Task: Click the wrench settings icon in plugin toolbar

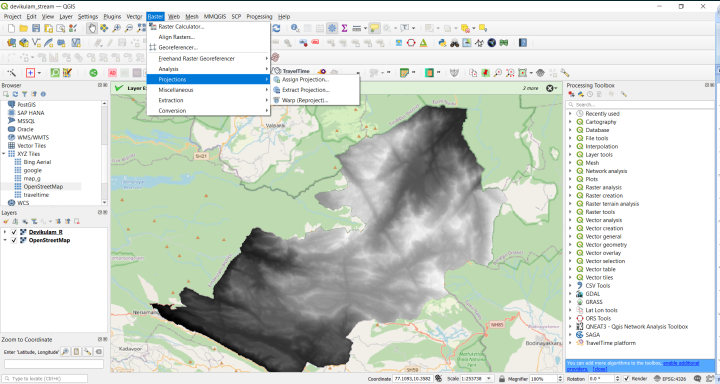Action: 565,73
